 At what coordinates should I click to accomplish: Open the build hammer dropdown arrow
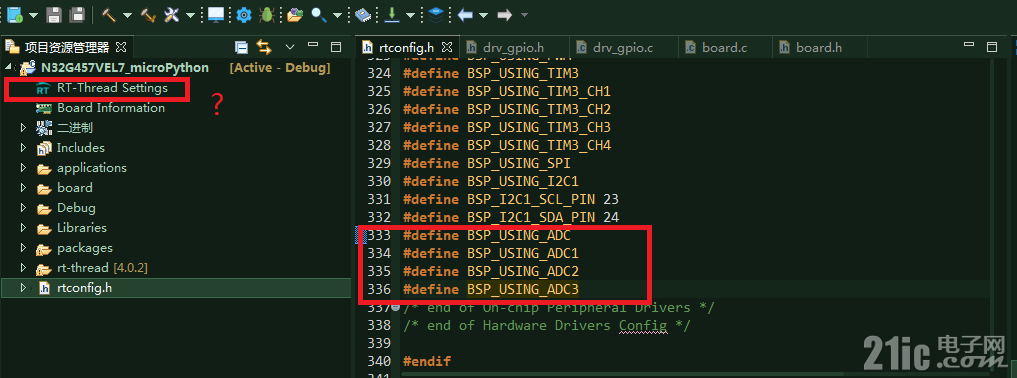coord(127,15)
